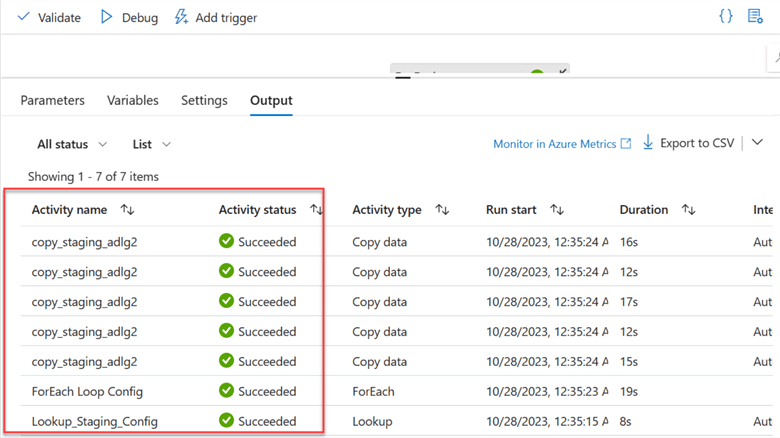The width and height of the screenshot is (780, 438).
Task: Click the Validate checkmark icon
Action: (x=23, y=17)
